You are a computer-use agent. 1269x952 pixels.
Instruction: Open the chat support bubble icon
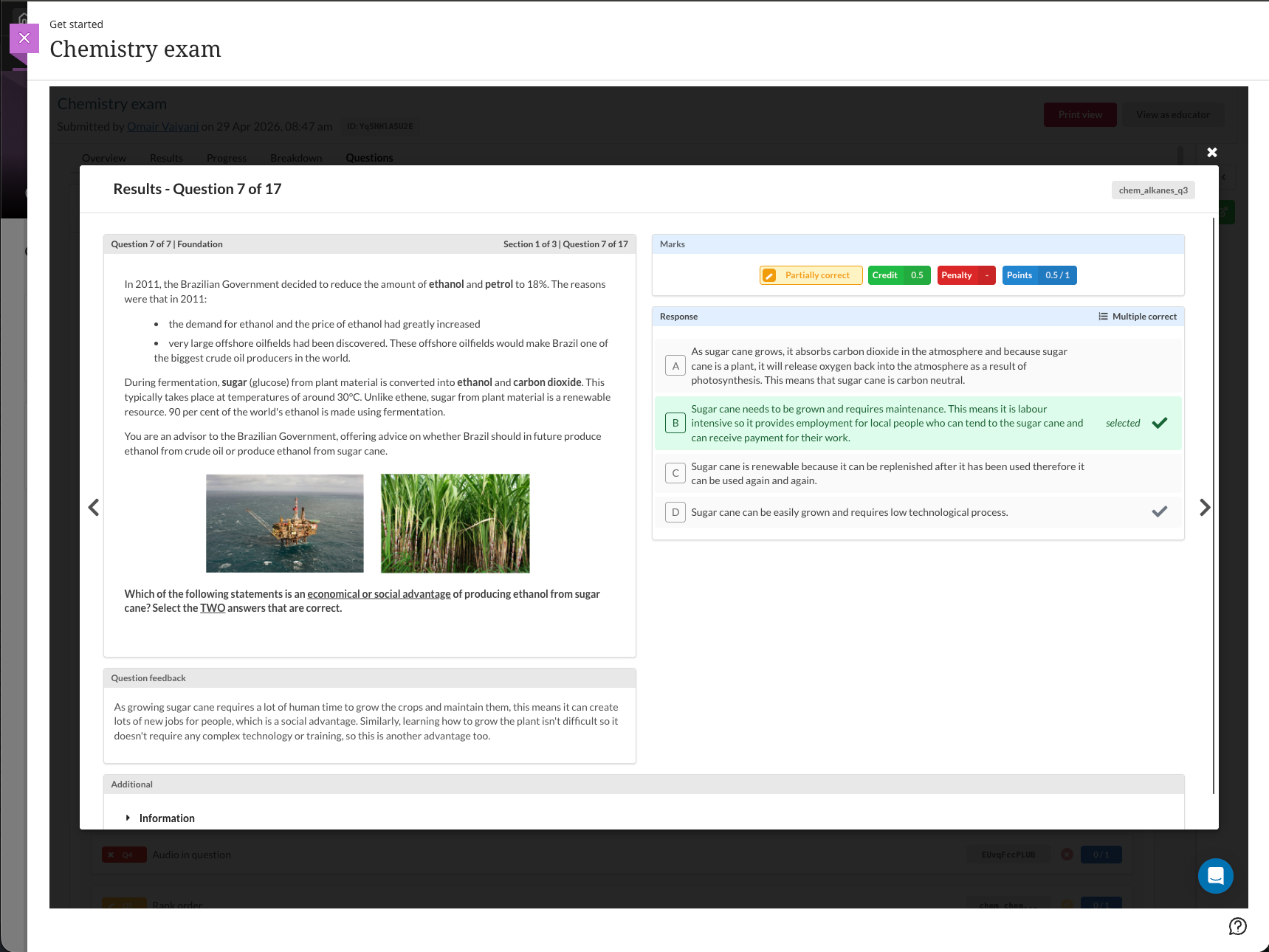coord(1216,876)
